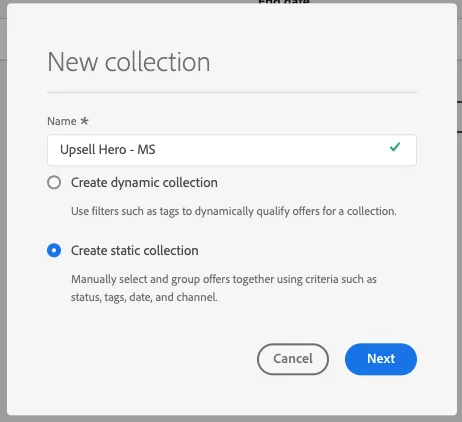
Task: Click the Next button
Action: [381, 359]
